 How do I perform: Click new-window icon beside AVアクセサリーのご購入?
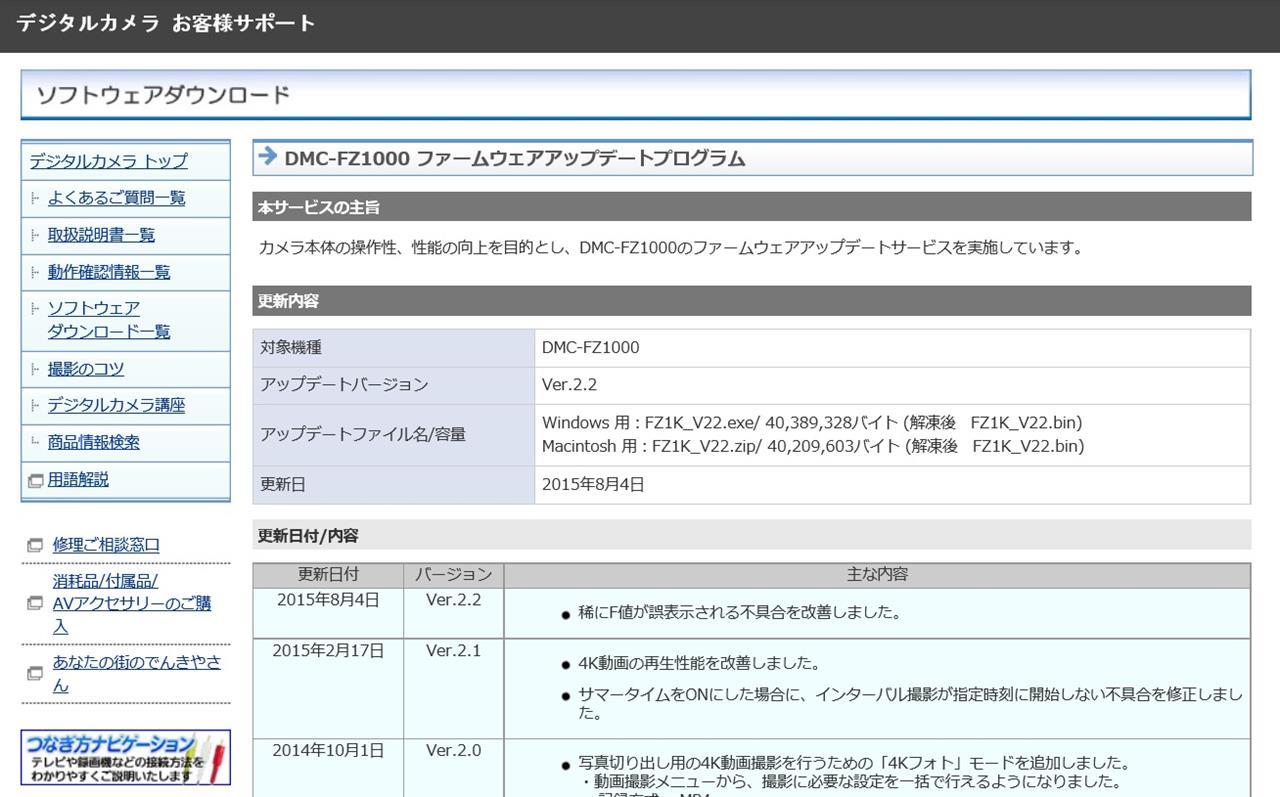35,604
